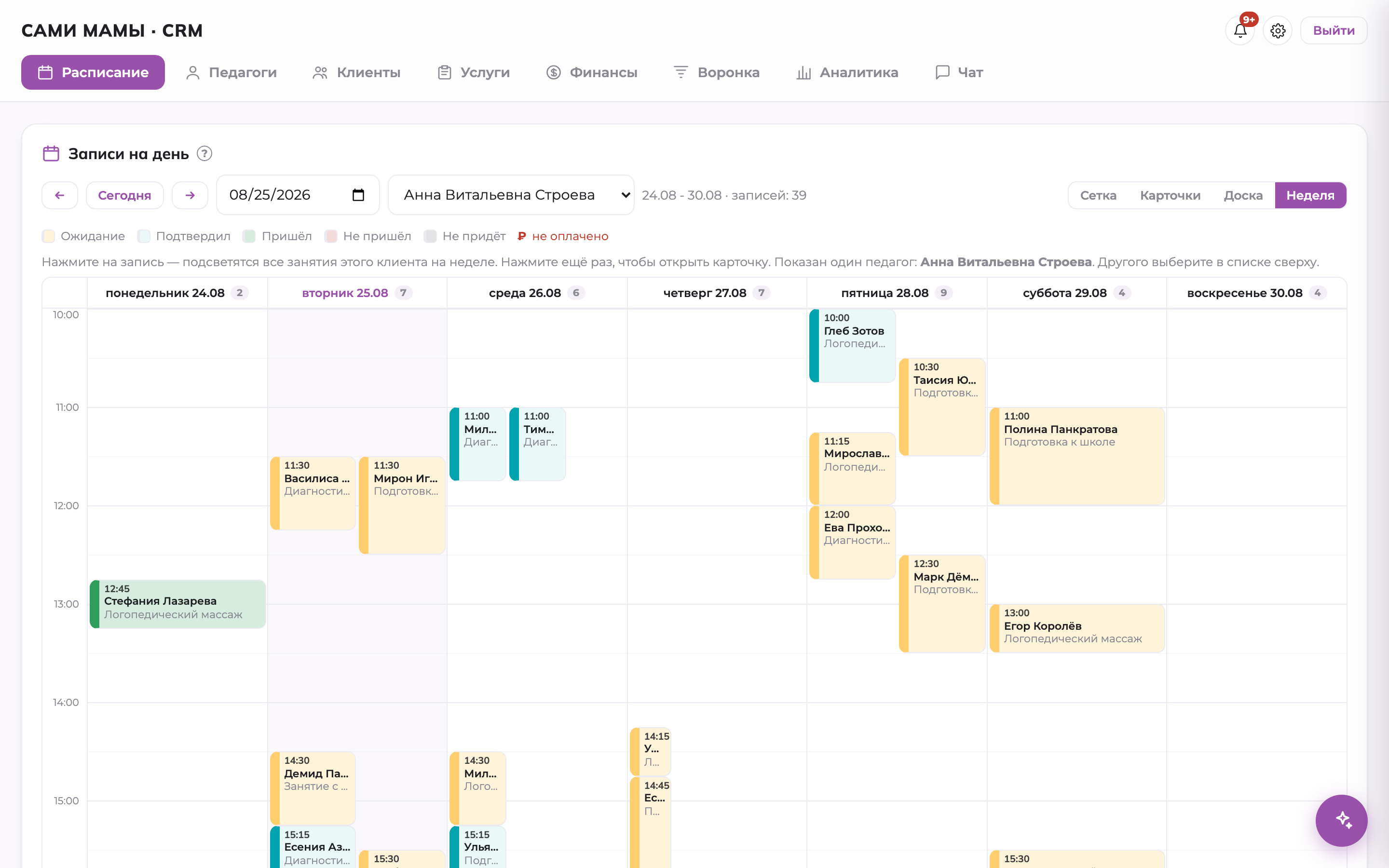Viewport: 1389px width, 868px height.
Task: Jump to today with Сегодня
Action: pyautogui.click(x=124, y=195)
